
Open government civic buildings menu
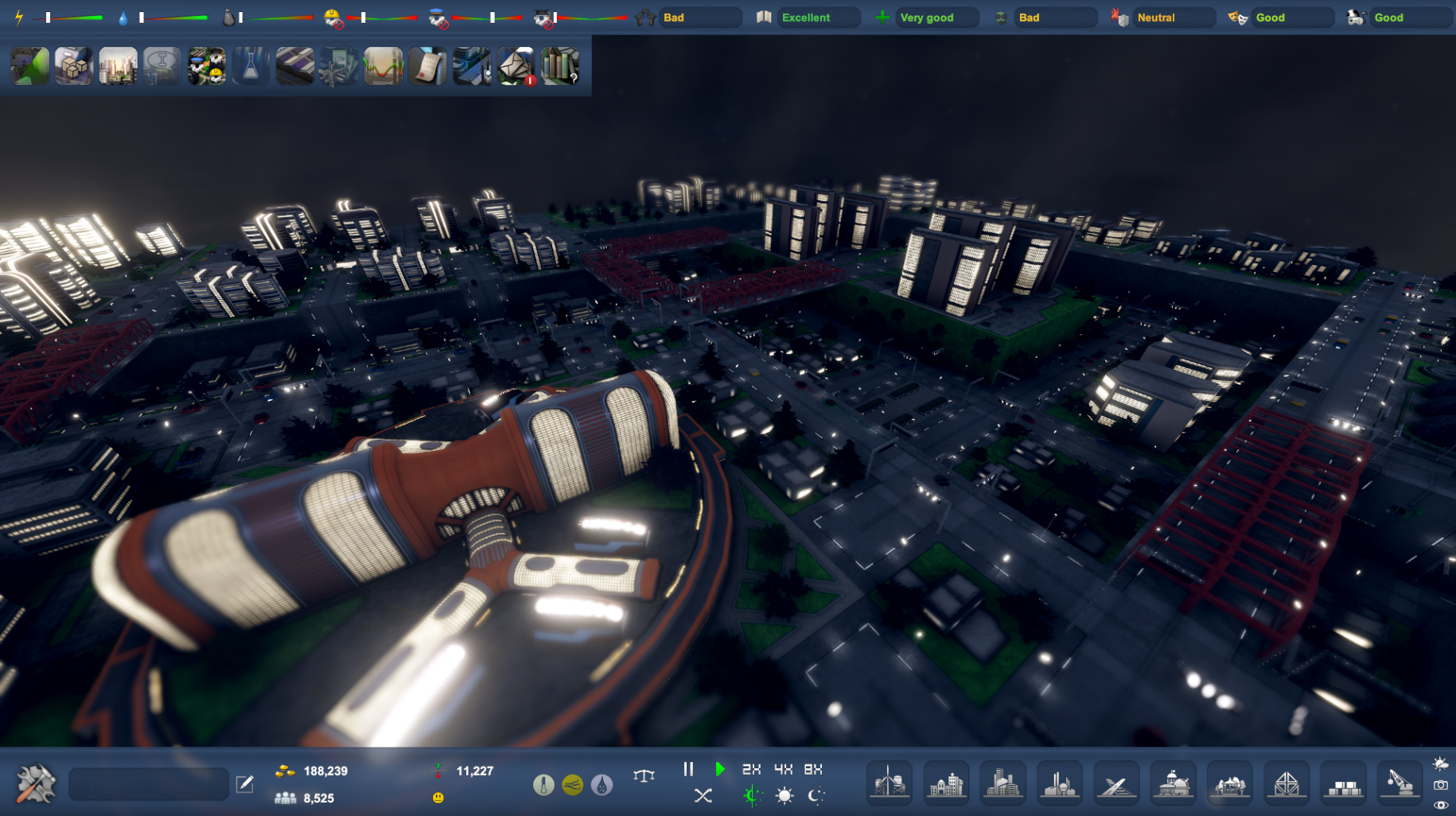[1174, 783]
